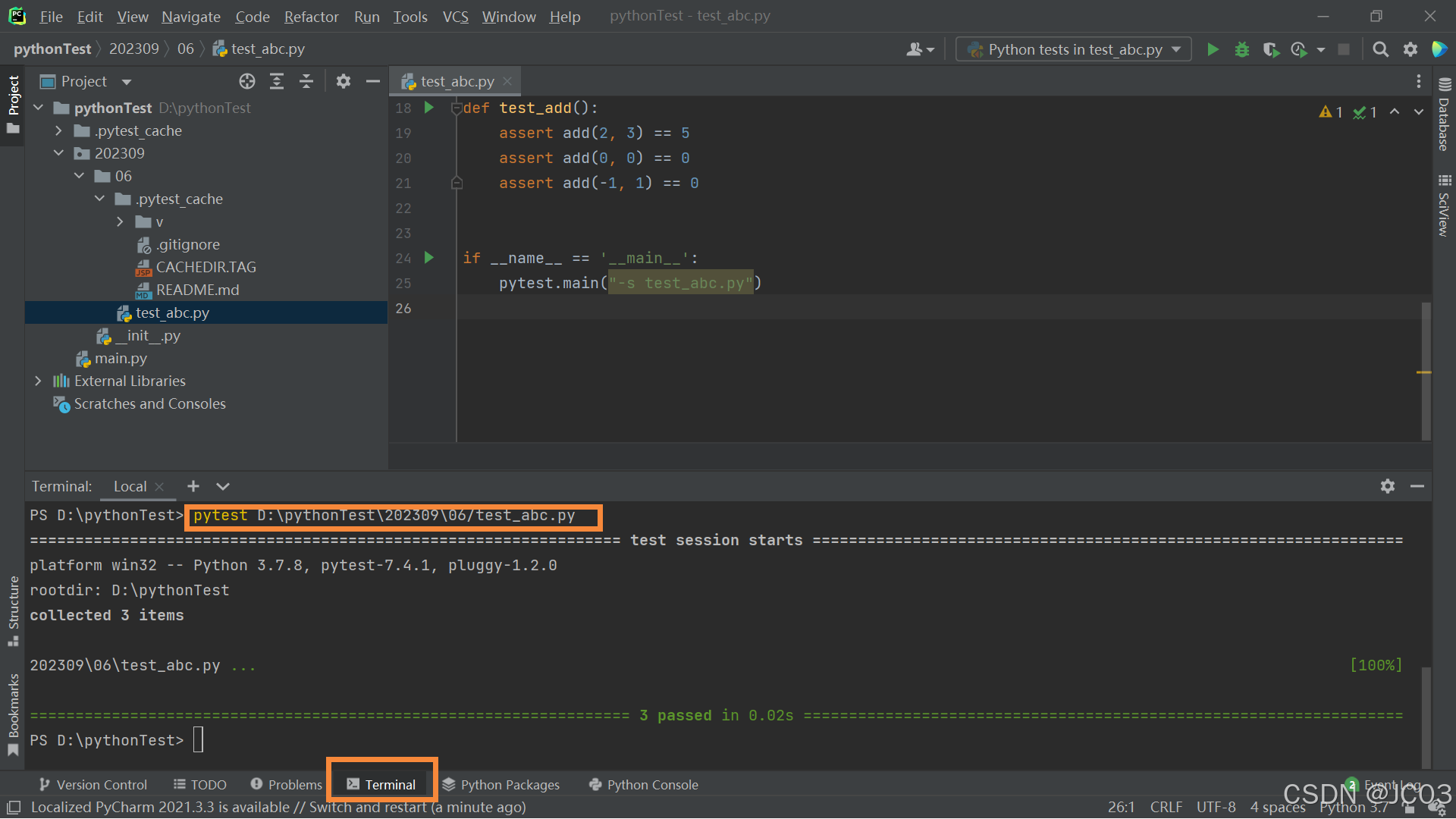Collapse the pythonTest root folder
This screenshot has height=819, width=1456.
(x=38, y=108)
